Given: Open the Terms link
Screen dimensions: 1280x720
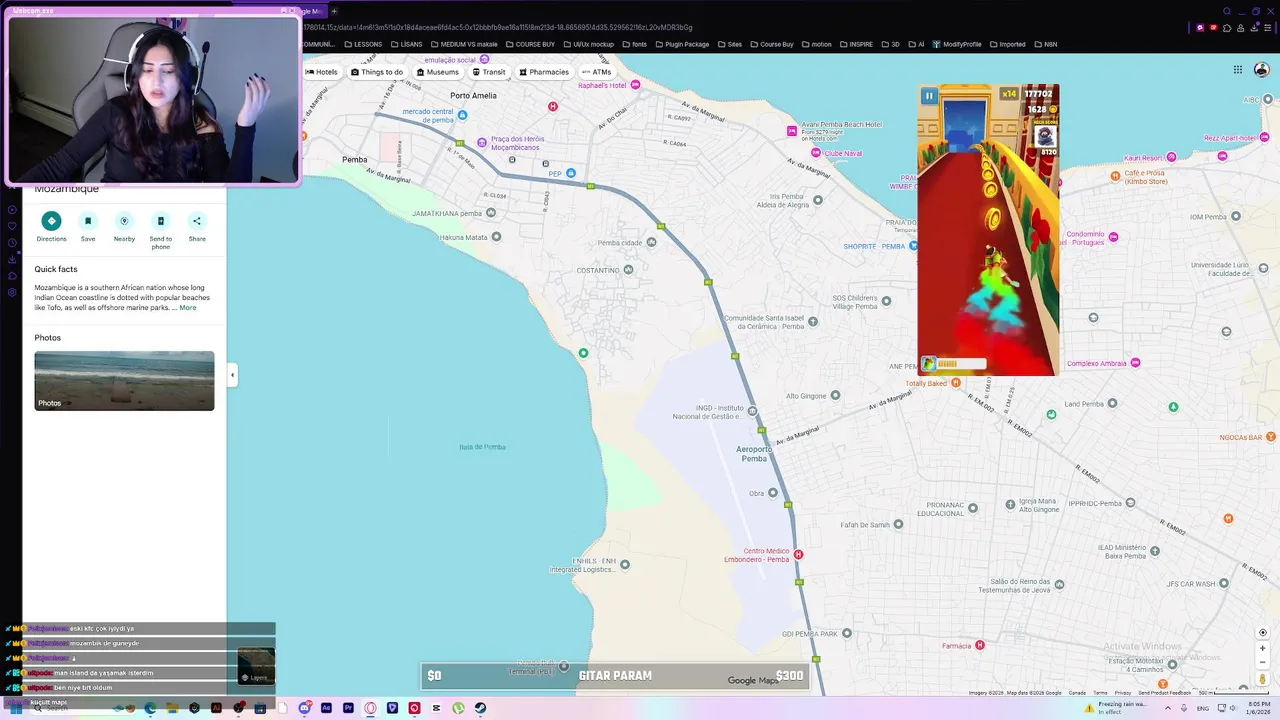Looking at the screenshot, I should [x=1100, y=692].
